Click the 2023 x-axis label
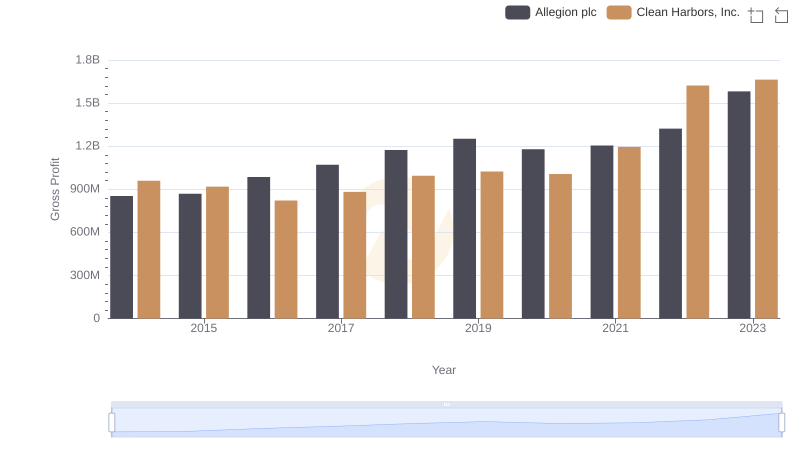 (753, 328)
